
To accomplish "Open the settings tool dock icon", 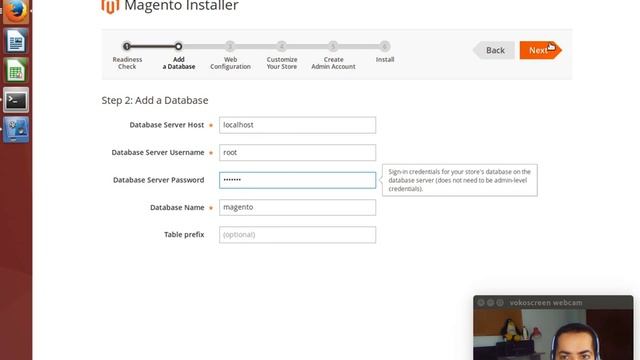I will (x=16, y=129).
